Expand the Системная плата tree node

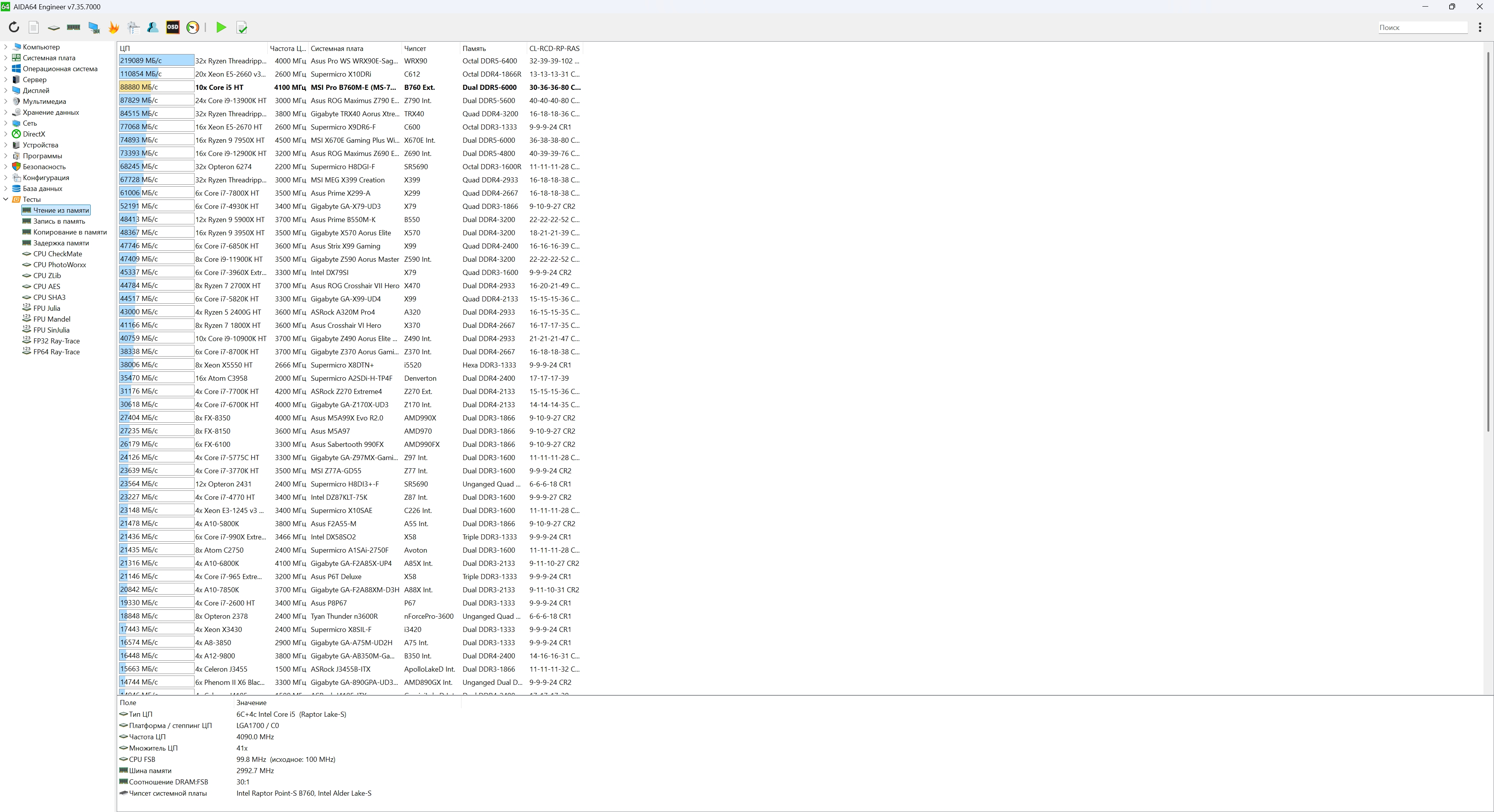click(6, 58)
